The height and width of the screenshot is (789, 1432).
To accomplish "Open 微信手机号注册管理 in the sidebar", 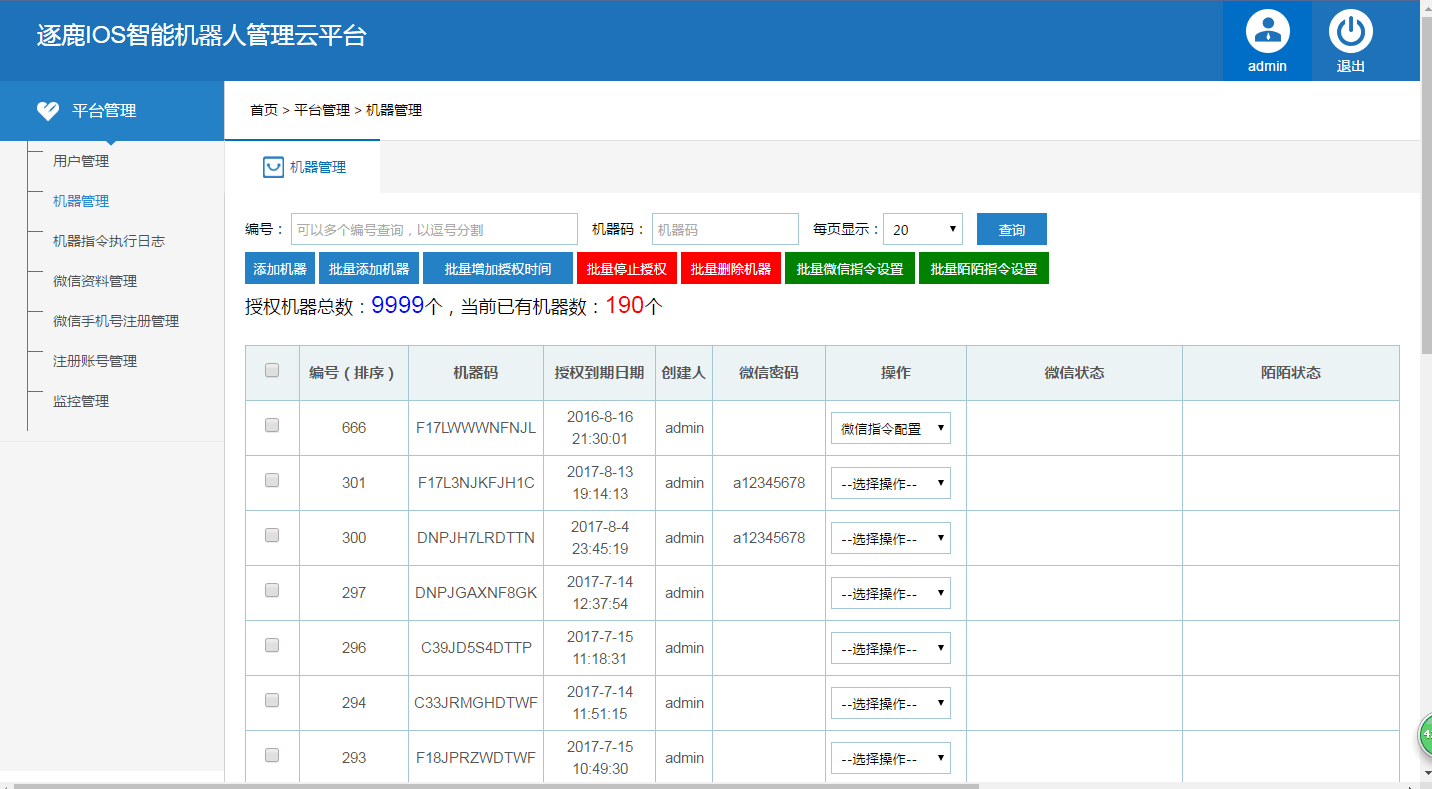I will pyautogui.click(x=116, y=321).
